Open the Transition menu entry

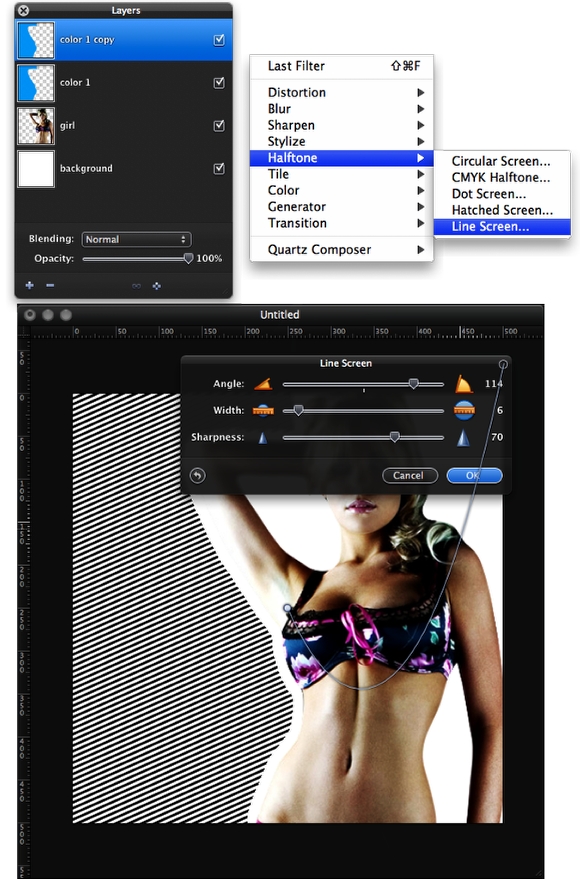[x=341, y=223]
